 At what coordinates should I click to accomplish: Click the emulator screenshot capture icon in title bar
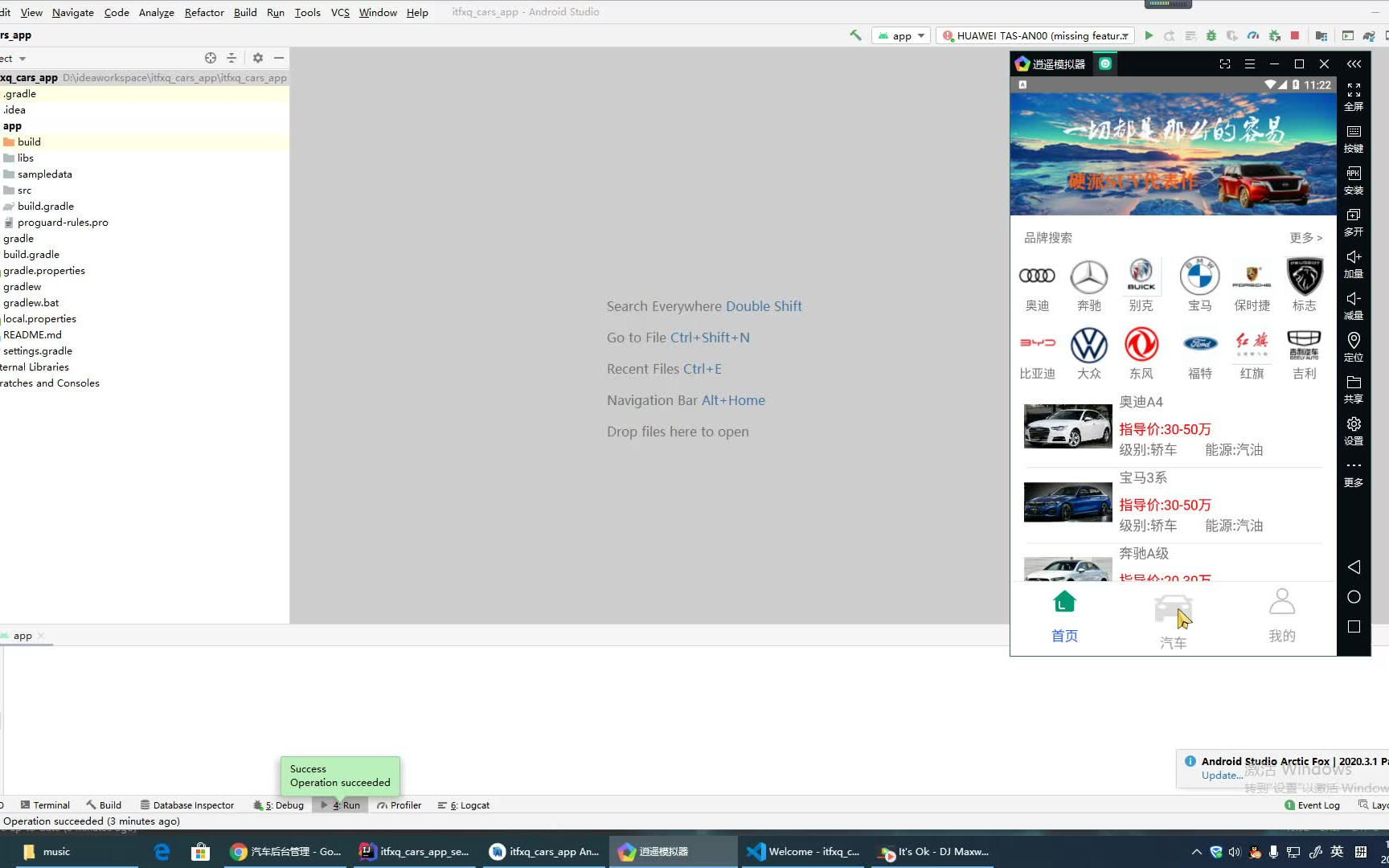(x=1225, y=63)
